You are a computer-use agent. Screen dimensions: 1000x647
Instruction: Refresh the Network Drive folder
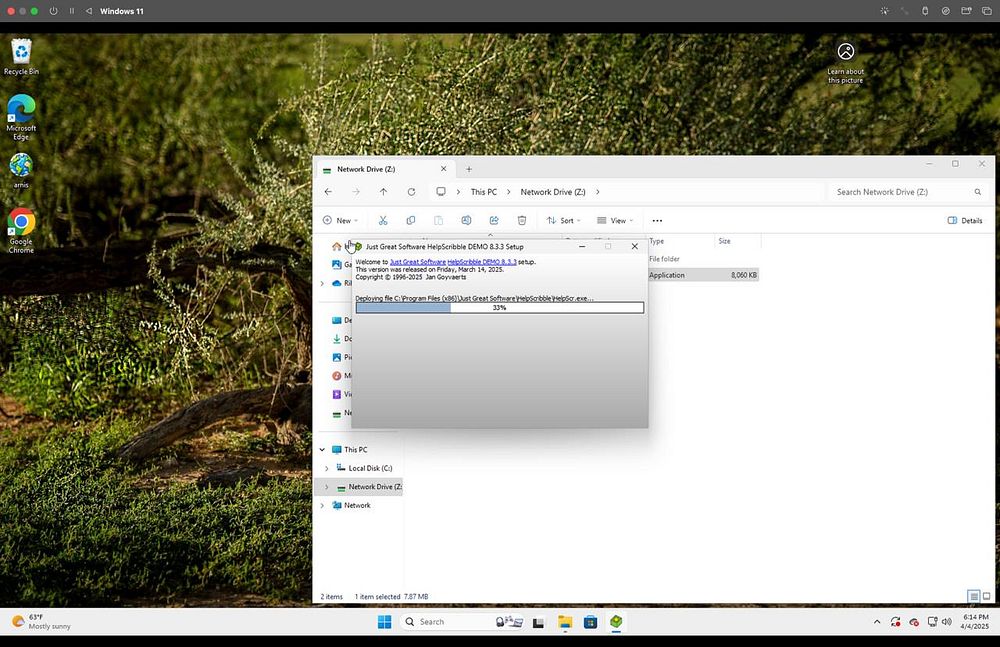coord(411,192)
